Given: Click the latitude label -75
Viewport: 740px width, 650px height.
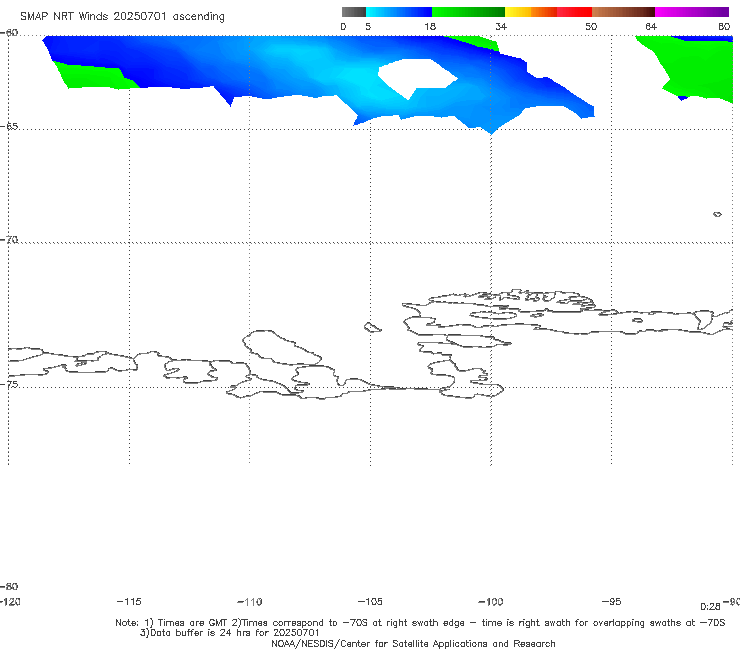Looking at the screenshot, I should (9, 384).
